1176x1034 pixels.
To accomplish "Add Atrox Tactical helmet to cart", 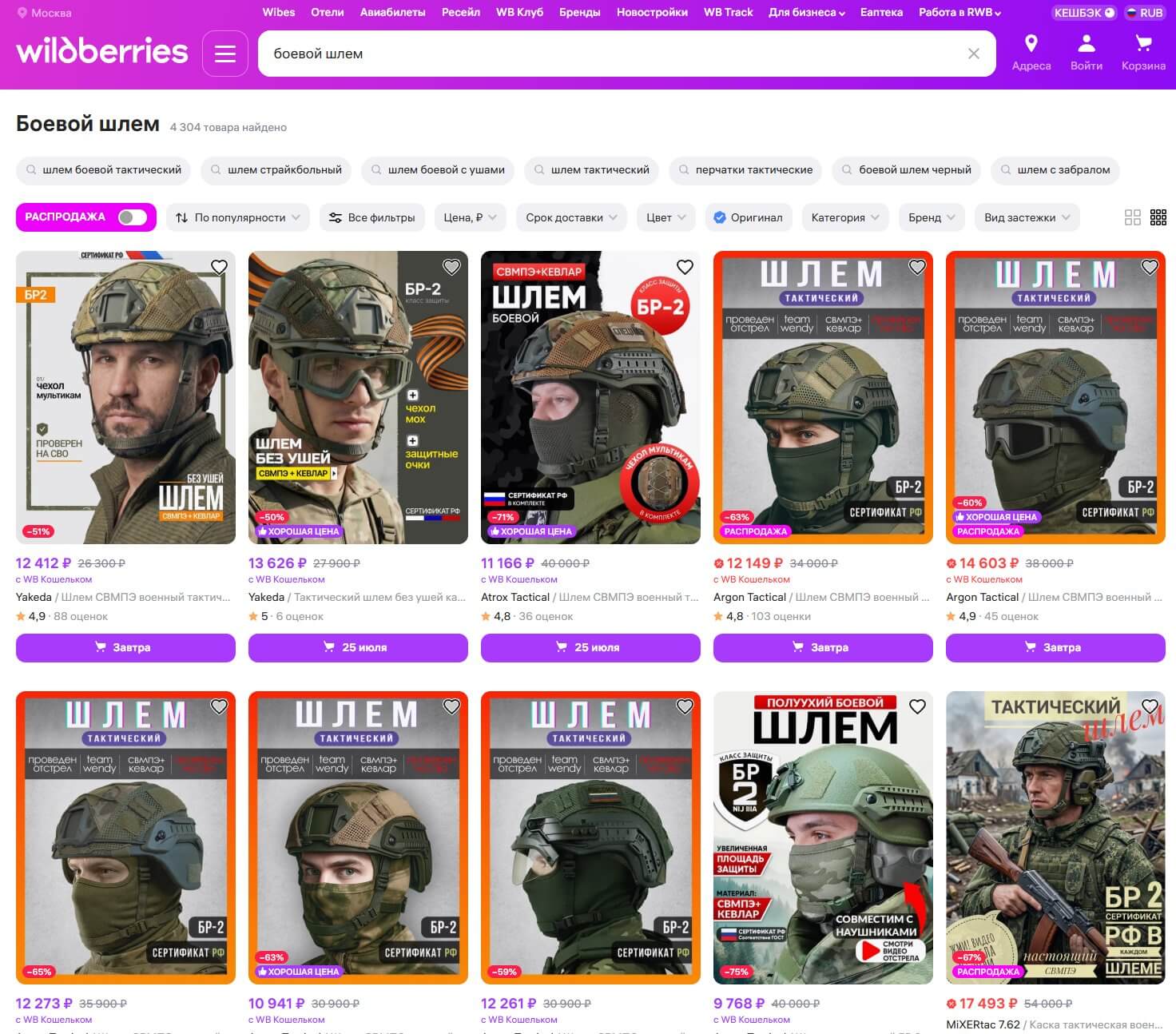I will pyautogui.click(x=590, y=647).
